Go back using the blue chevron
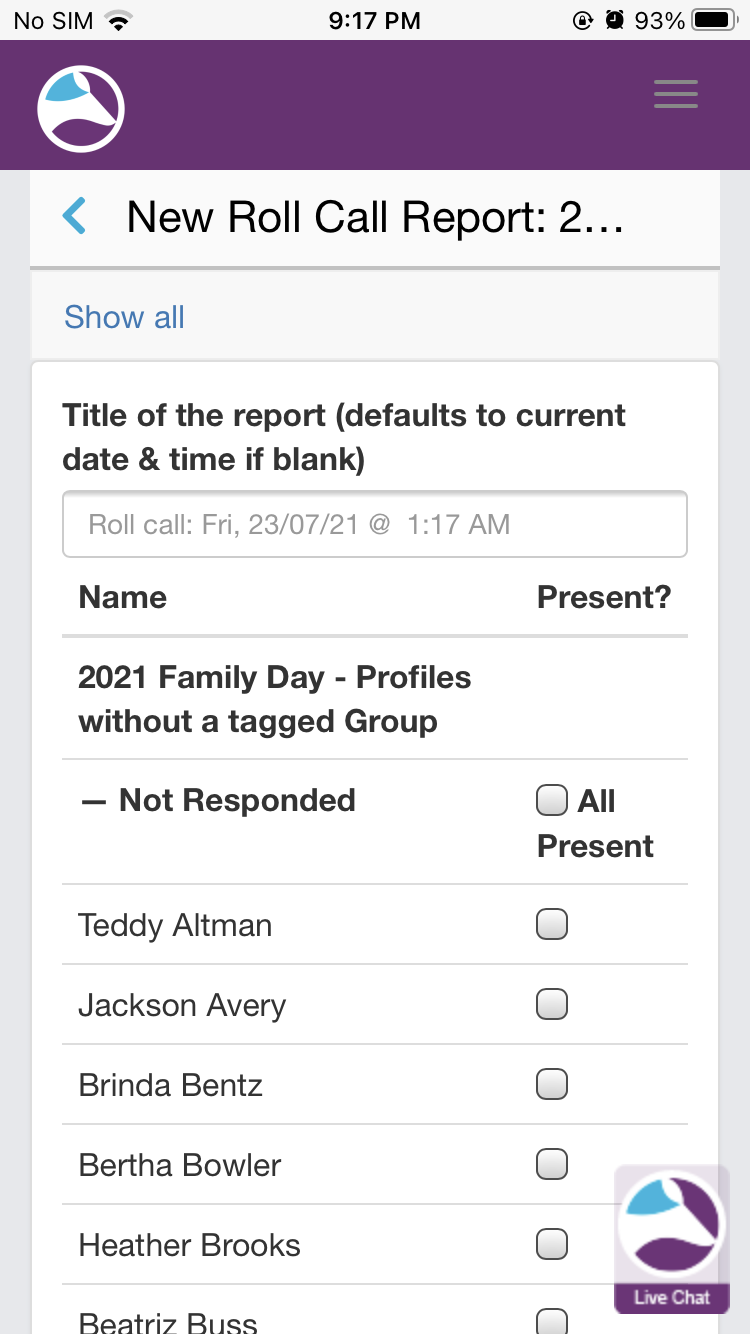The image size is (750, 1334). click(x=75, y=216)
